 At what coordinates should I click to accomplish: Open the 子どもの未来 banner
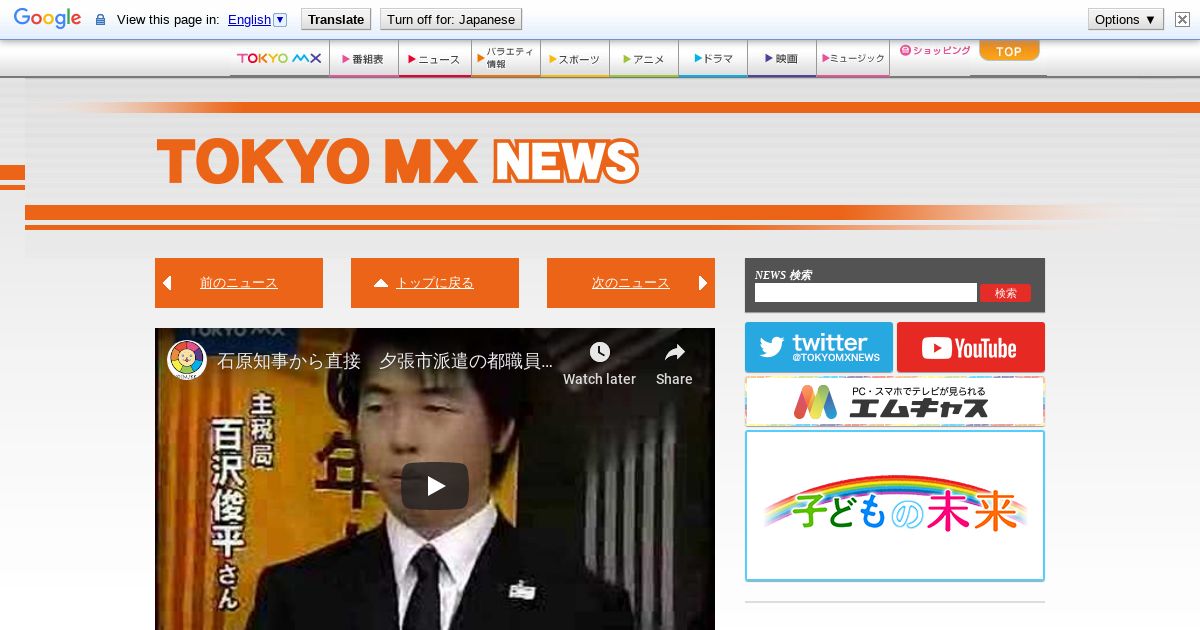(x=895, y=506)
